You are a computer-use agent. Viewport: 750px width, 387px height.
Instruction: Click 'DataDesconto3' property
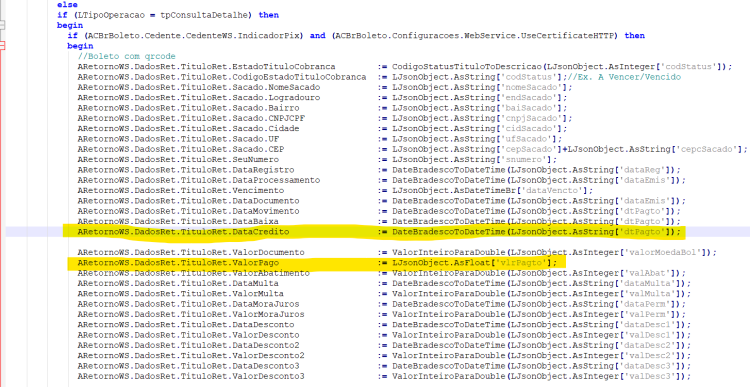coord(266,365)
